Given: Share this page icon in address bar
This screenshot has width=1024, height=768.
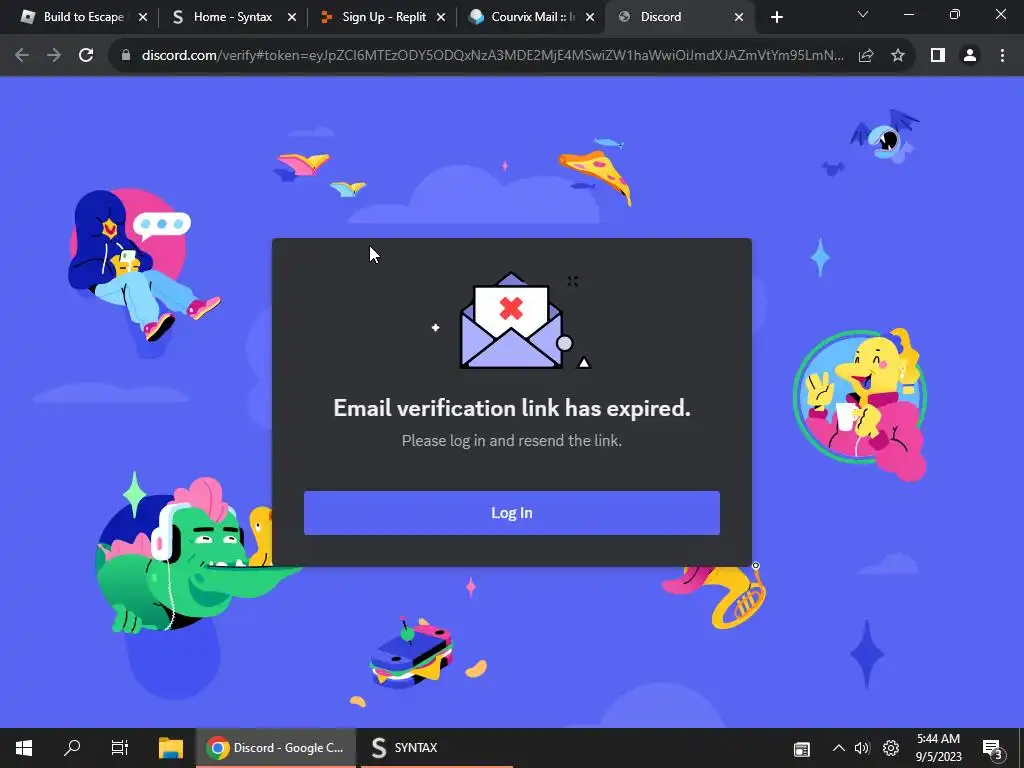Looking at the screenshot, I should (866, 56).
